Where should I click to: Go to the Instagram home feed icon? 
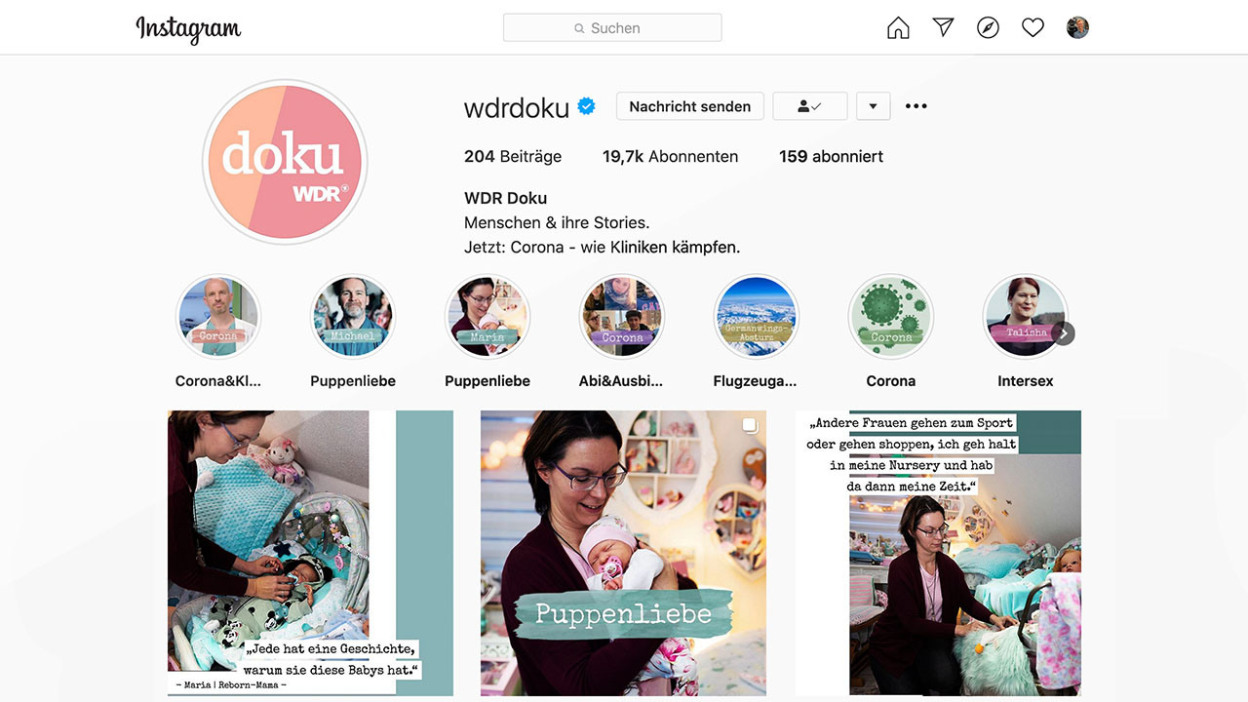[x=898, y=28]
